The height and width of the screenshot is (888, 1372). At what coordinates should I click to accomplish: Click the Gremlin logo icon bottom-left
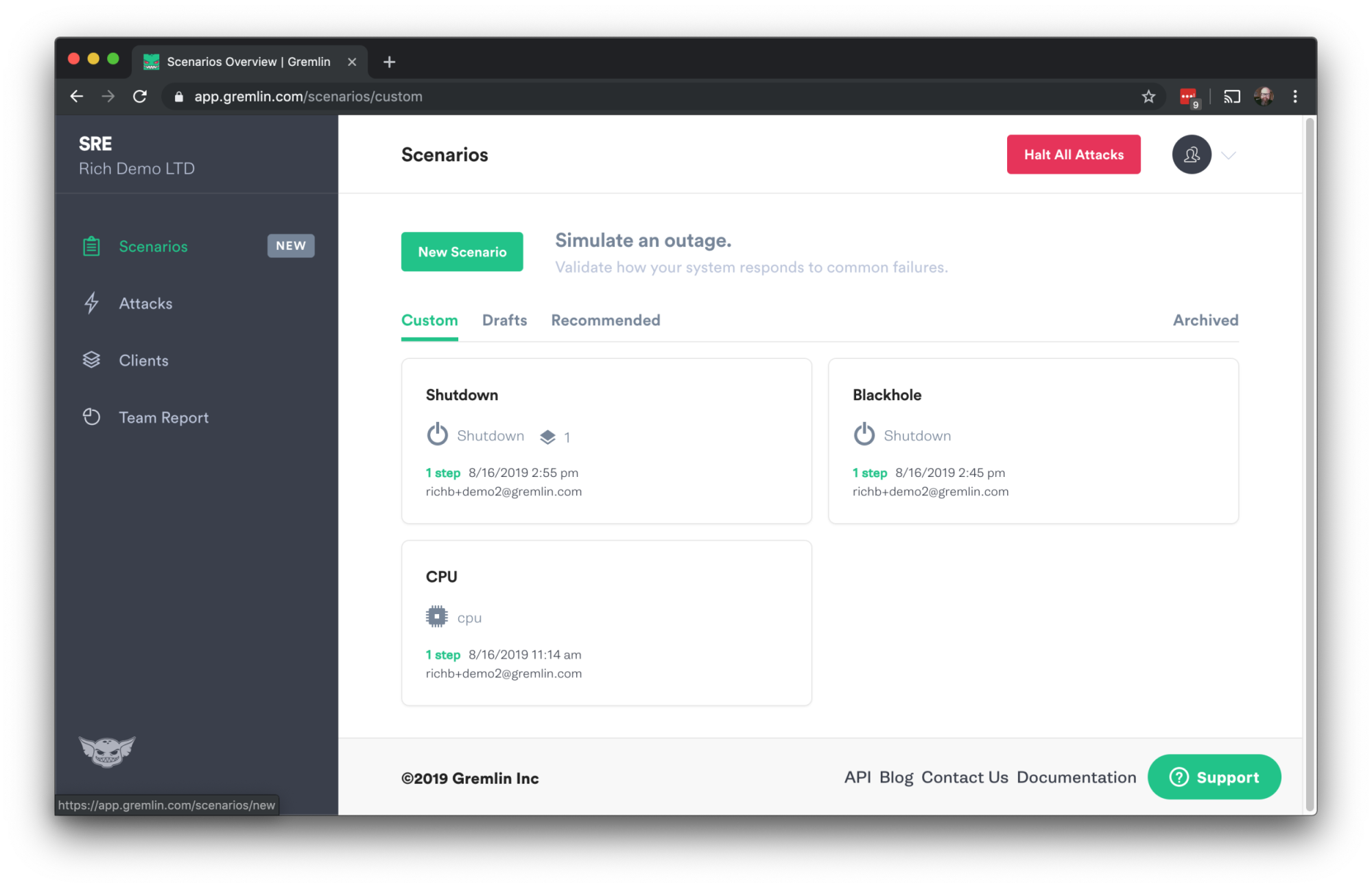coord(107,751)
